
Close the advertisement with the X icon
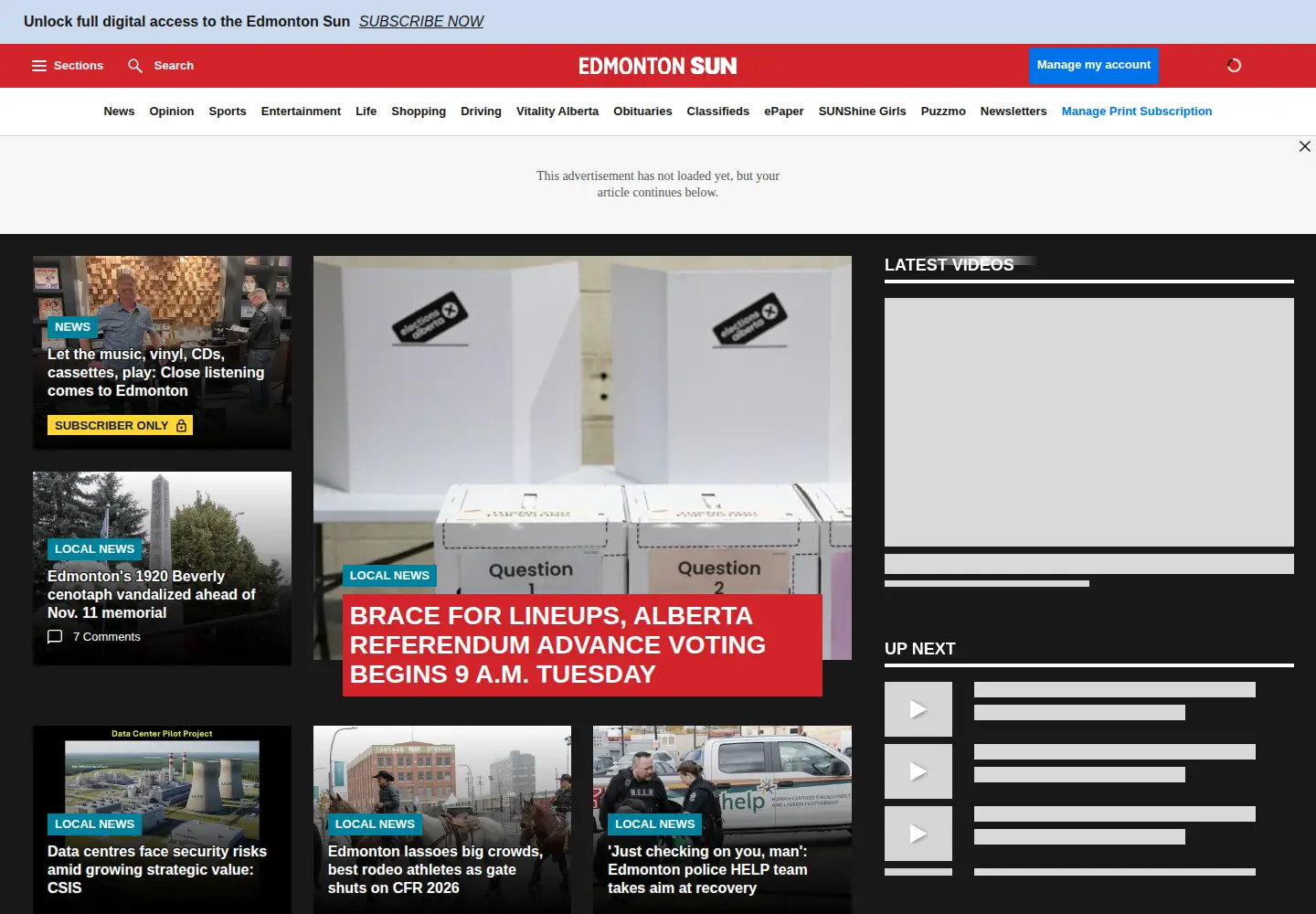tap(1305, 146)
